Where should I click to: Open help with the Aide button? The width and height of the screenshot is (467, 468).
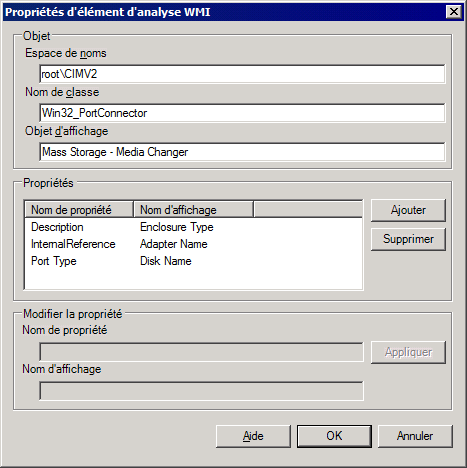pos(253,436)
